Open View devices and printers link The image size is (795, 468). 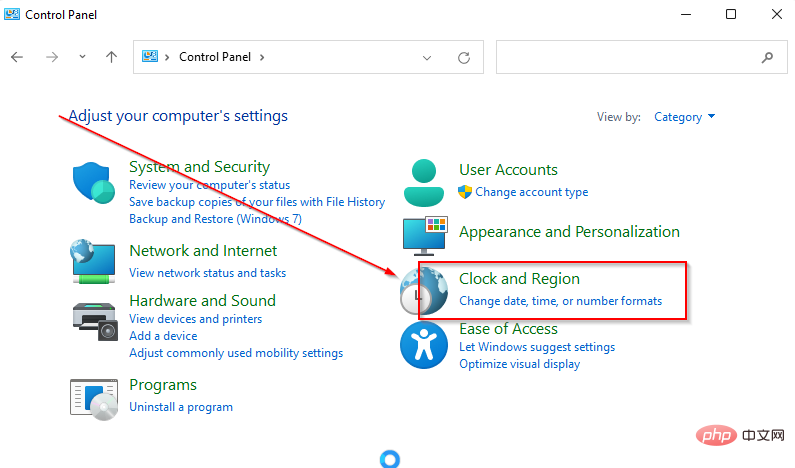pyautogui.click(x=195, y=319)
